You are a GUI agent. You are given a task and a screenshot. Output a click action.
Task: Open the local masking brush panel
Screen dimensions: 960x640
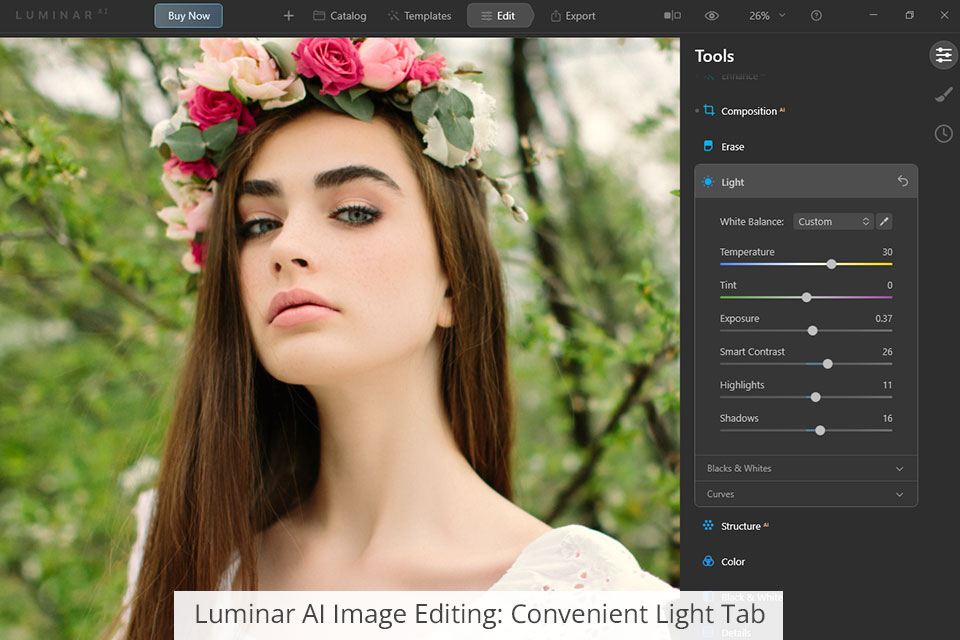click(943, 95)
